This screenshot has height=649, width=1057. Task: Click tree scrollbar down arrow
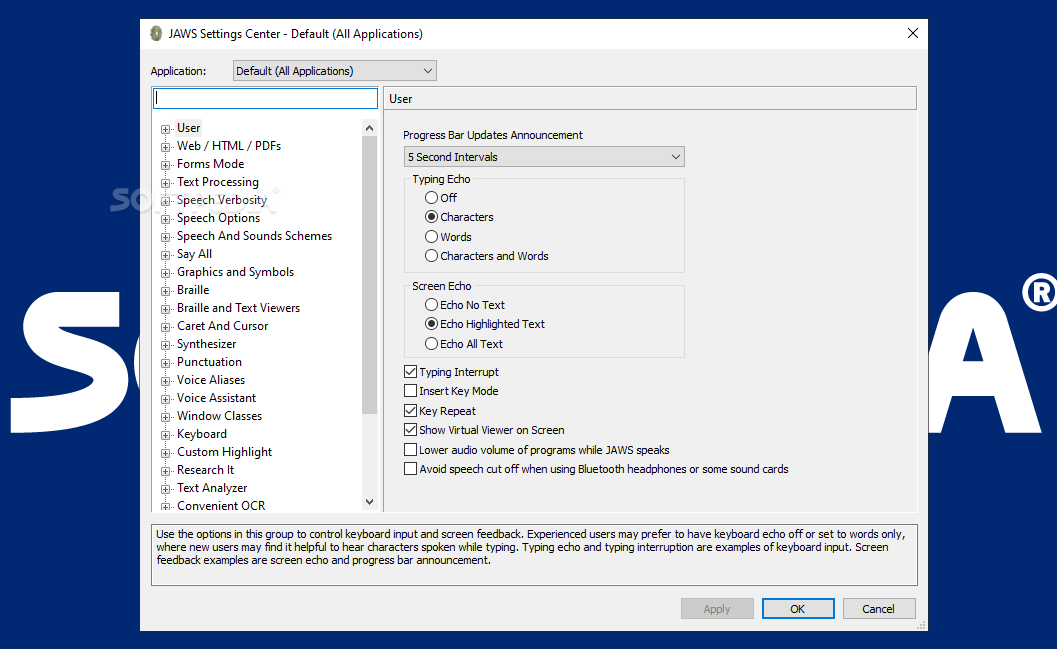[x=369, y=502]
